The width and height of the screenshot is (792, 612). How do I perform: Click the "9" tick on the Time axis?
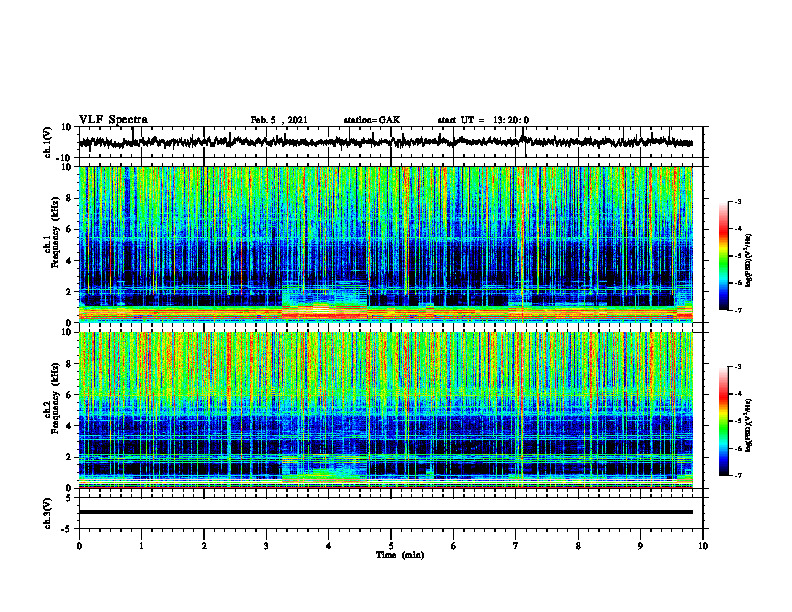pyautogui.click(x=640, y=546)
